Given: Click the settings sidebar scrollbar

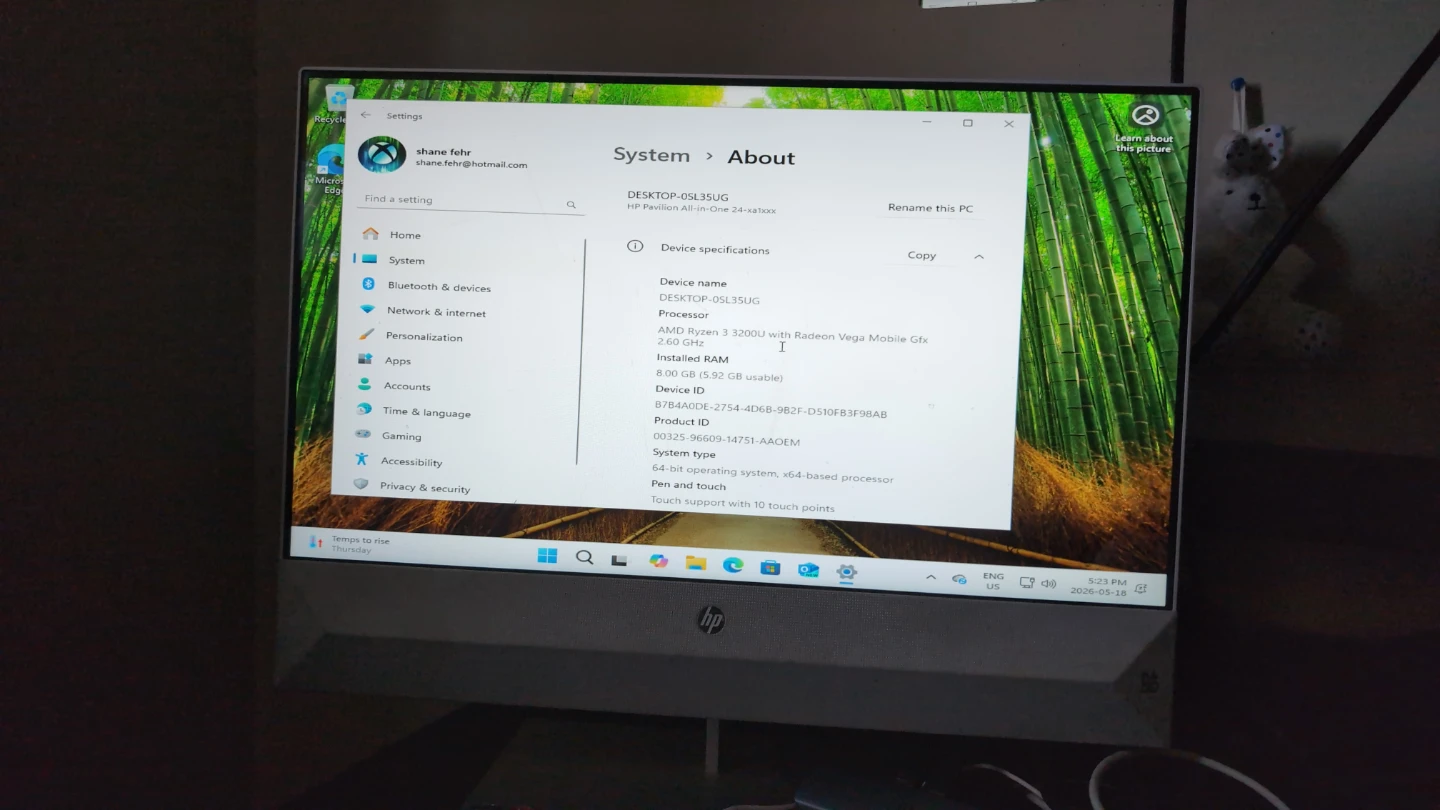Looking at the screenshot, I should (582, 350).
